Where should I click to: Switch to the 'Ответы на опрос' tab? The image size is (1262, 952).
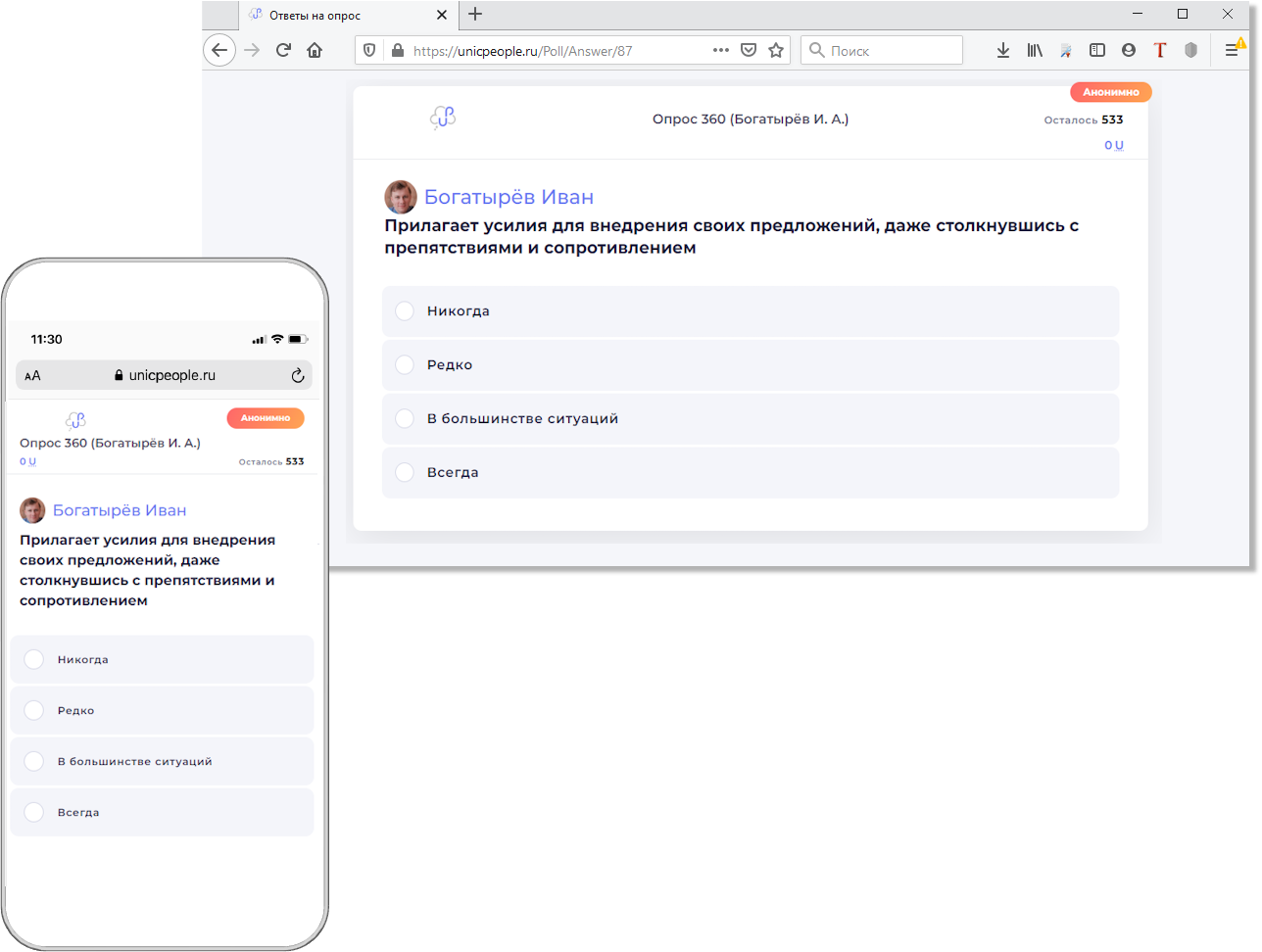click(x=333, y=15)
